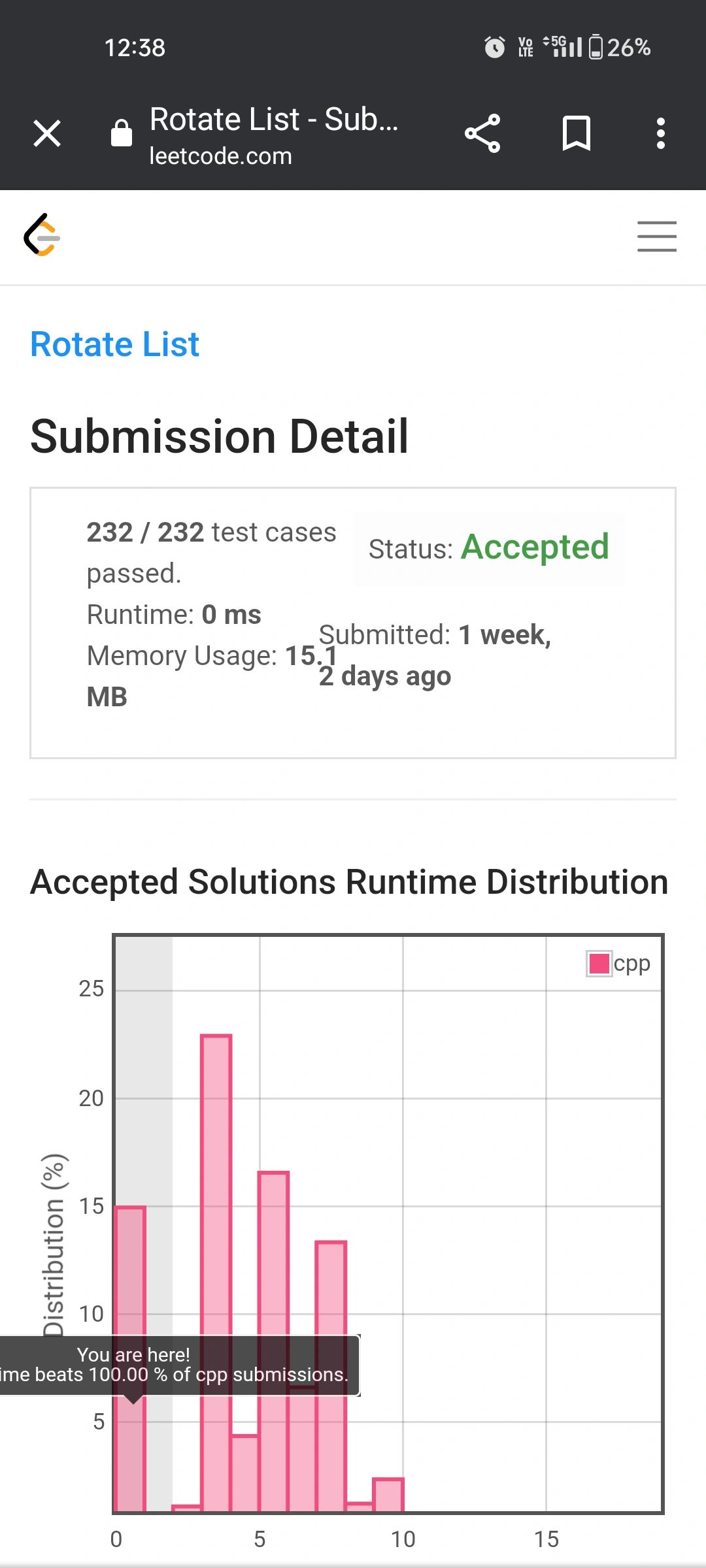Tap the leetcode.com address text
The height and width of the screenshot is (1568, 706).
(220, 156)
